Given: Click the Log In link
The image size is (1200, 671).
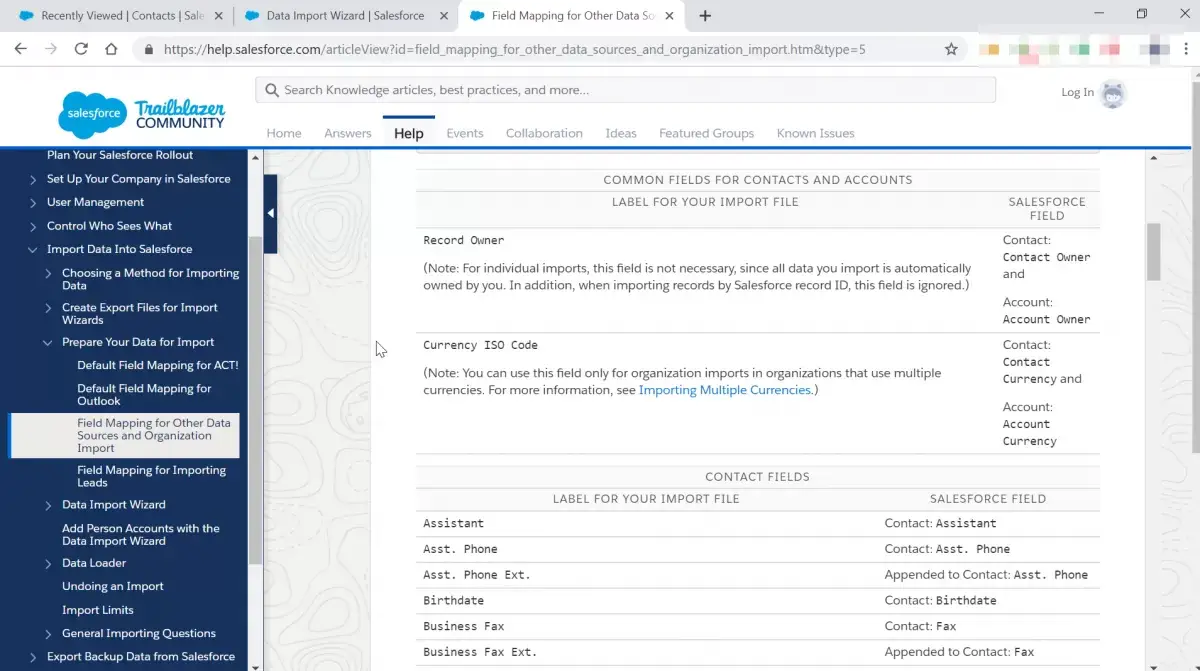Looking at the screenshot, I should tap(1078, 92).
